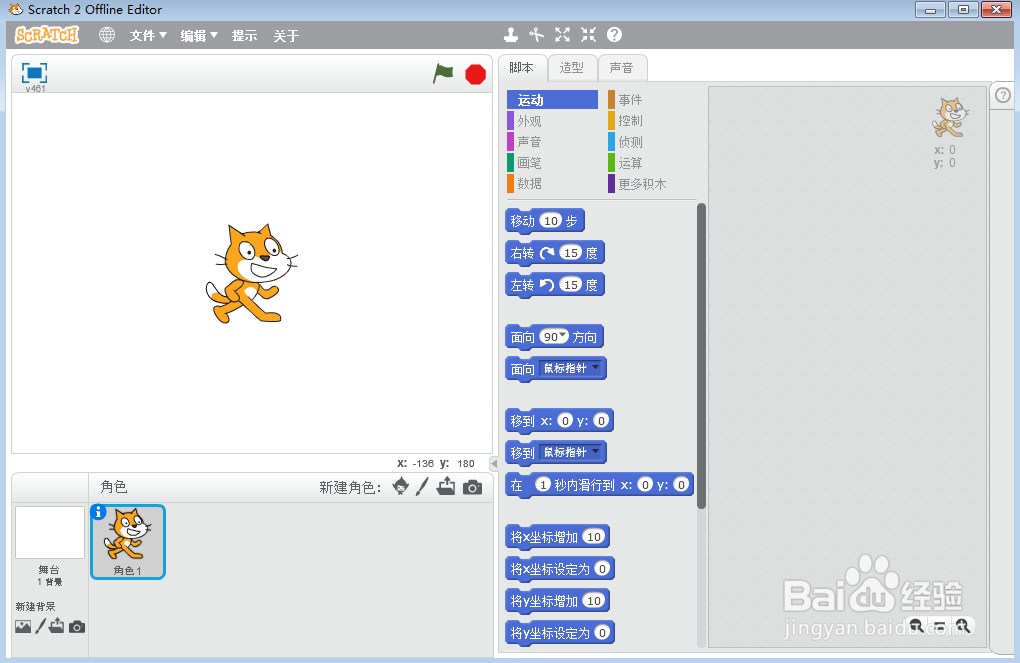The height and width of the screenshot is (663, 1020).
Task: Click the green flag to run the project
Action: pos(443,73)
